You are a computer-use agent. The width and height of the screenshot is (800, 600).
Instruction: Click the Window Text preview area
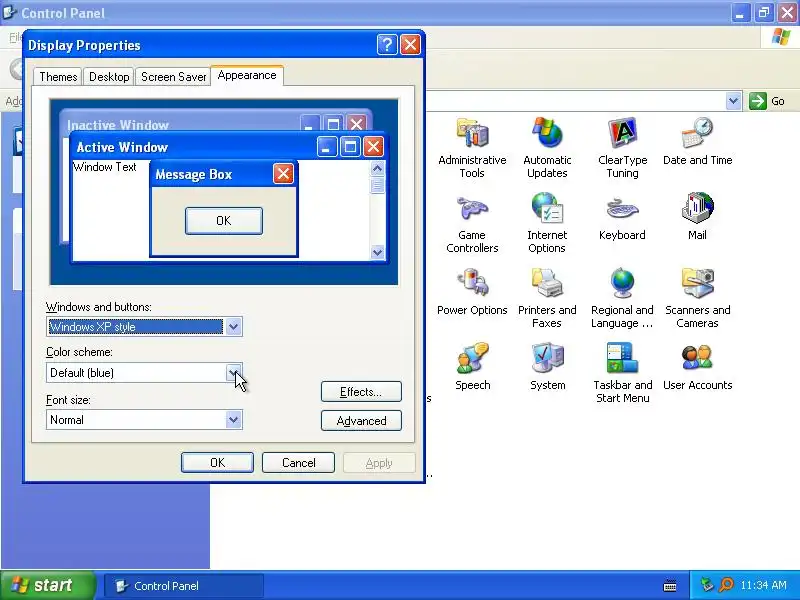pyautogui.click(x=105, y=167)
